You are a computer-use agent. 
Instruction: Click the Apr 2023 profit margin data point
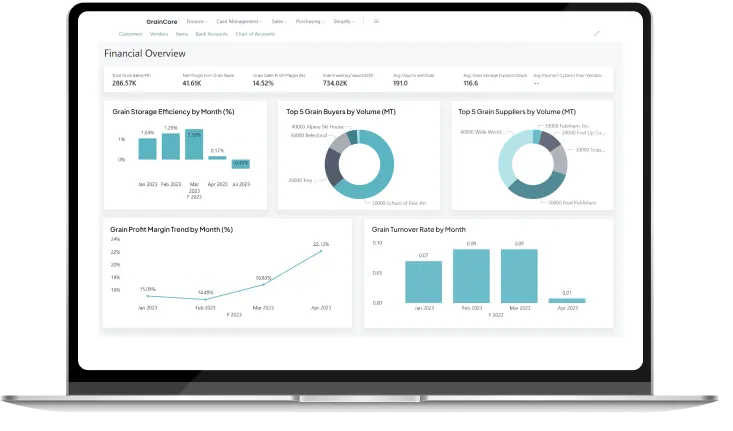[321, 251]
